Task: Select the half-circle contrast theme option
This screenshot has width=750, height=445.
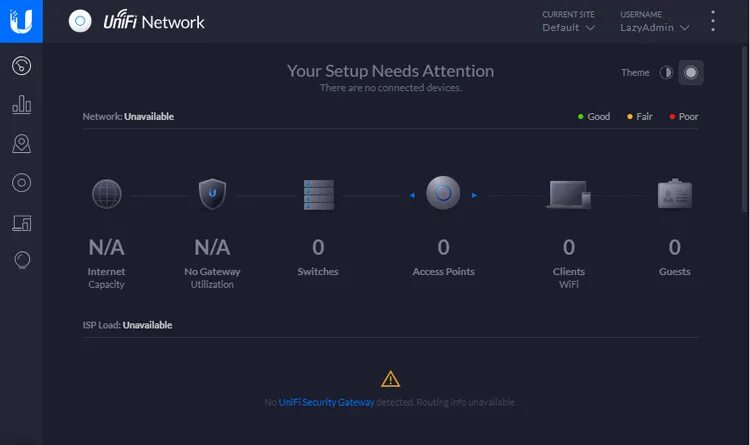Action: [666, 73]
